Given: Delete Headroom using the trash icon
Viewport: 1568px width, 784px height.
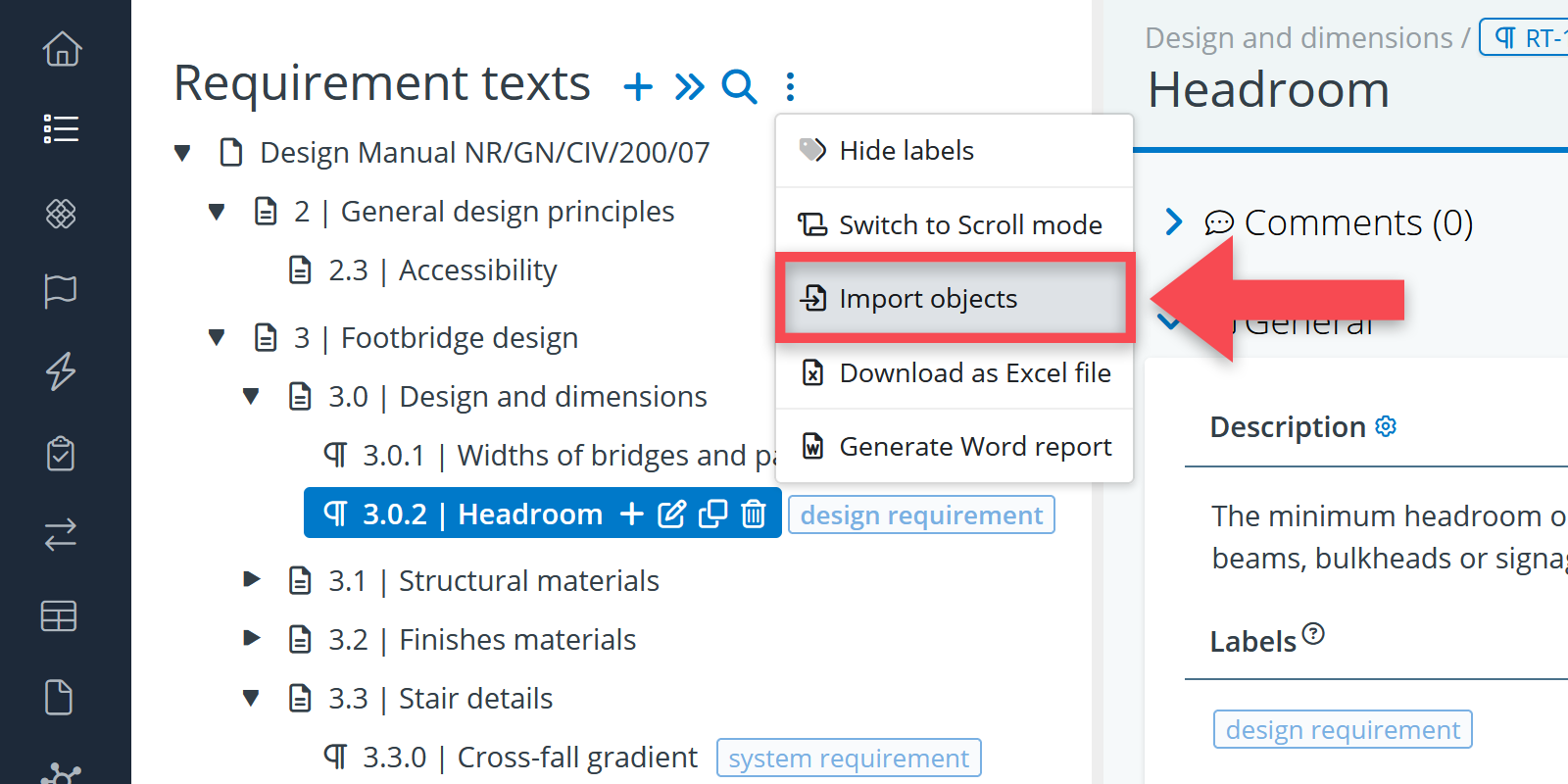Looking at the screenshot, I should click(x=753, y=514).
